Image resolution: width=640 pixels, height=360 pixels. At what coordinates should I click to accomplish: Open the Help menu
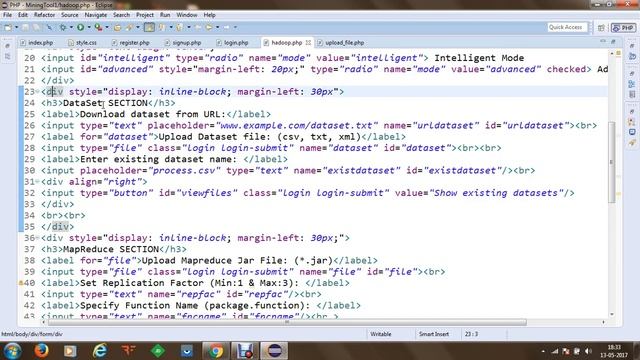pyautogui.click(x=209, y=15)
